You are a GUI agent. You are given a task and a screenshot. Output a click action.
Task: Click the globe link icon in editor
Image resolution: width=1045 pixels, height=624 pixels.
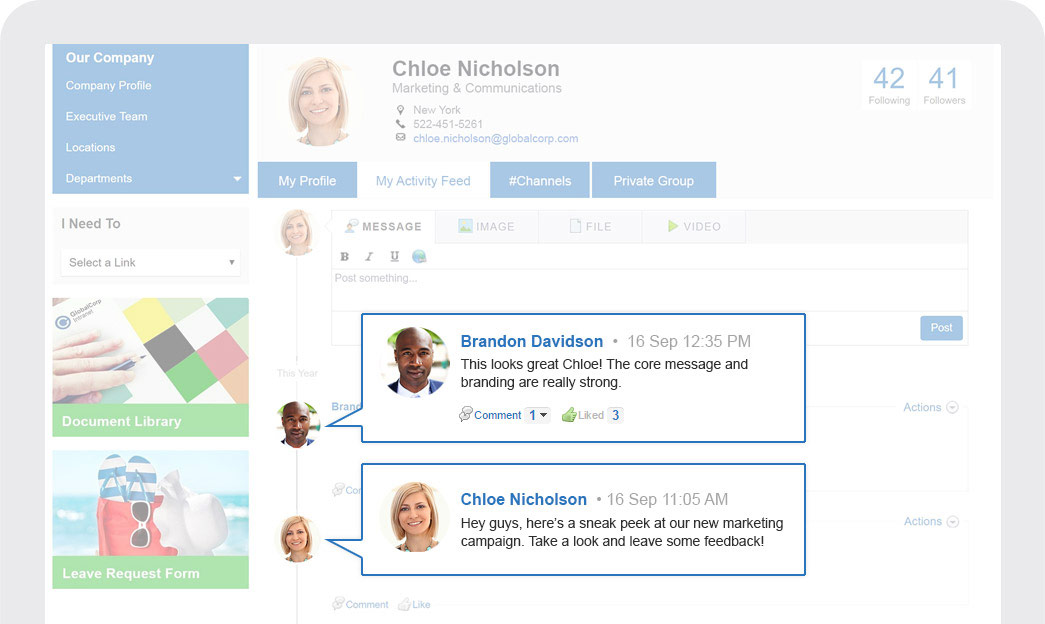coord(419,256)
